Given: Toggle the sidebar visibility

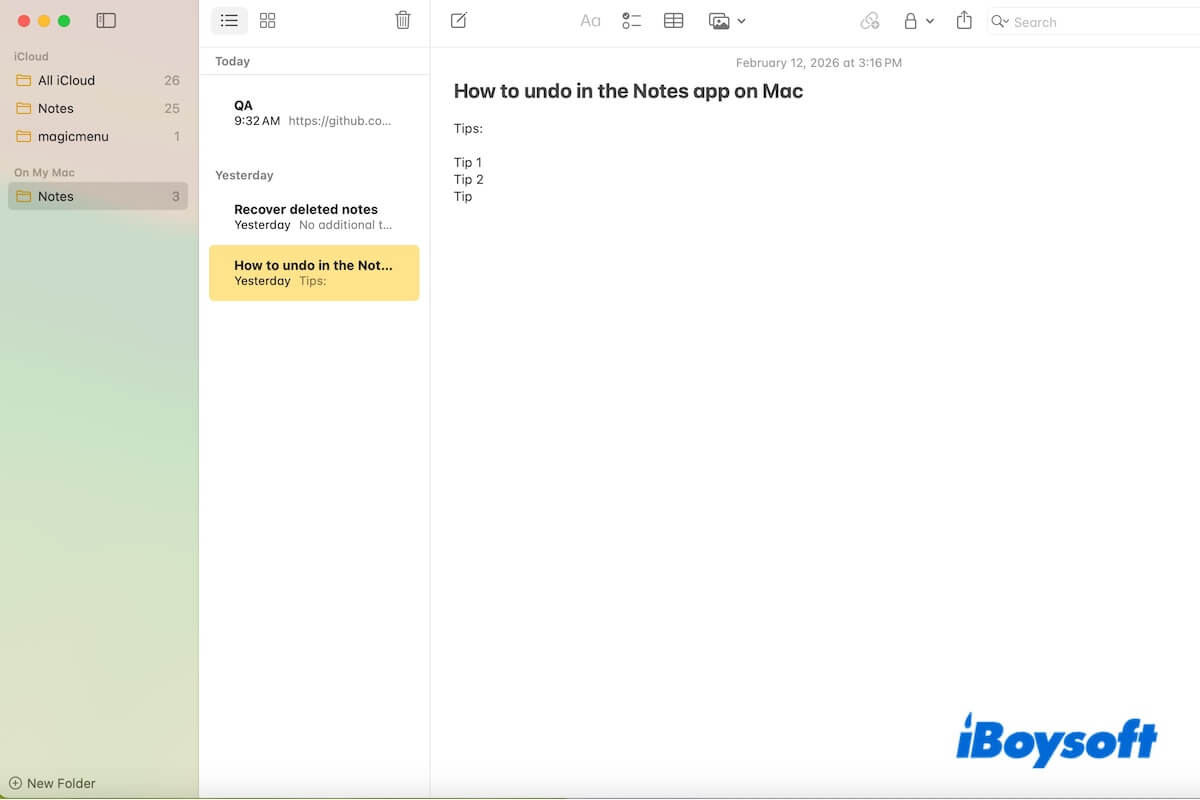Looking at the screenshot, I should (106, 20).
